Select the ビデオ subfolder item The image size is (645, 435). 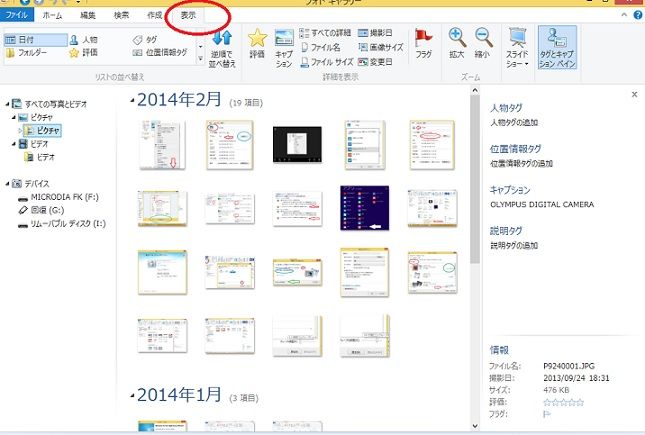coord(39,157)
